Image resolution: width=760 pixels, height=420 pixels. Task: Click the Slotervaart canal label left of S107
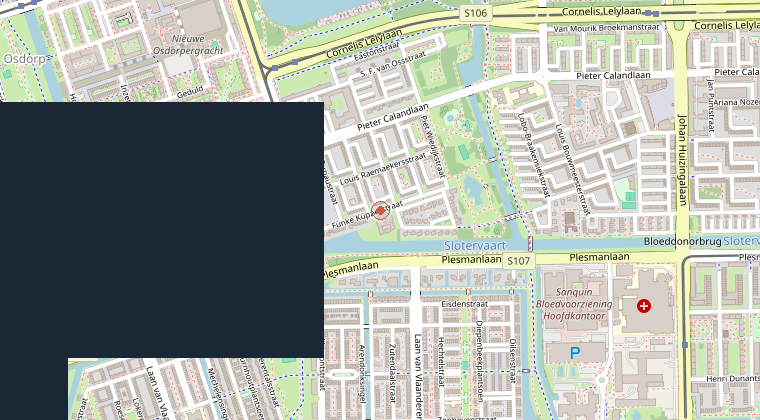[x=475, y=246]
